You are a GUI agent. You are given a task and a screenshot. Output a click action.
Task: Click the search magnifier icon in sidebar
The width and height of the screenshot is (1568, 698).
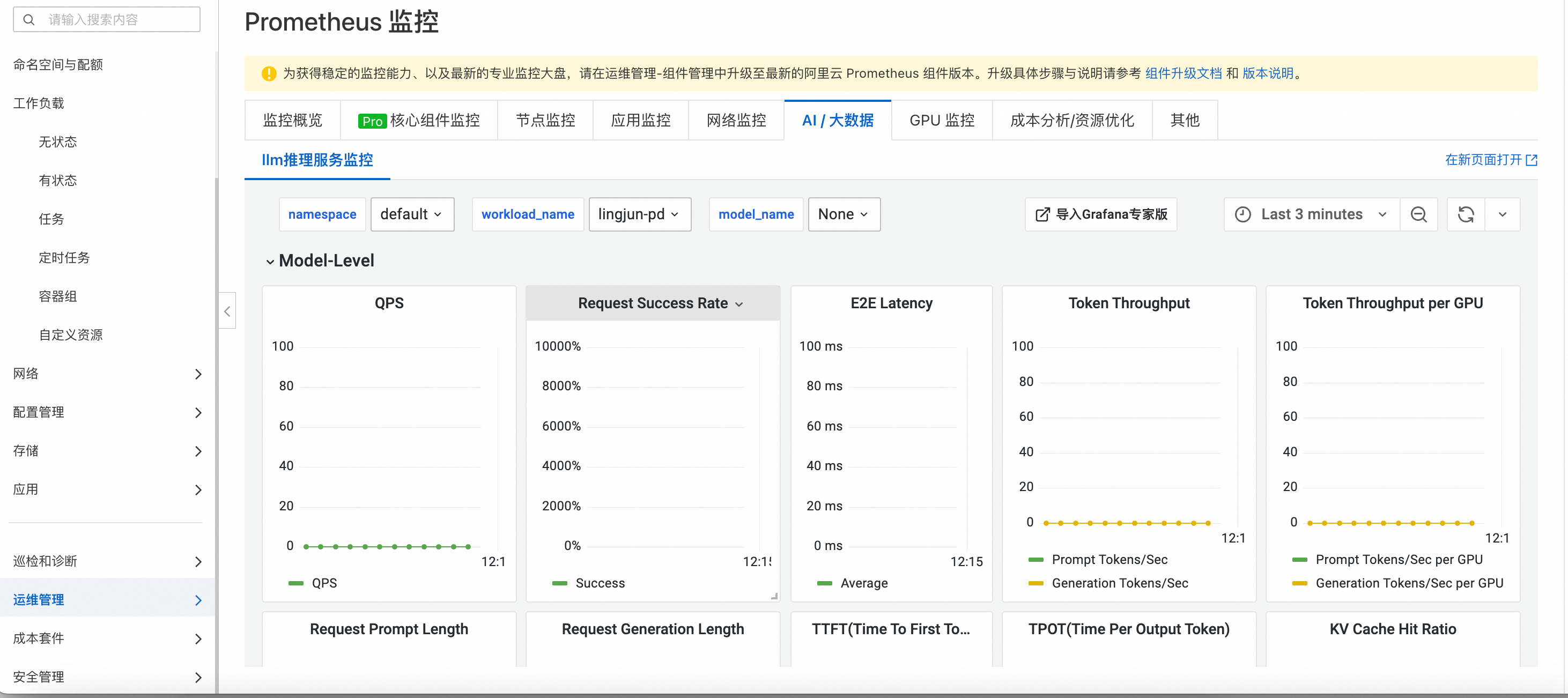point(28,19)
